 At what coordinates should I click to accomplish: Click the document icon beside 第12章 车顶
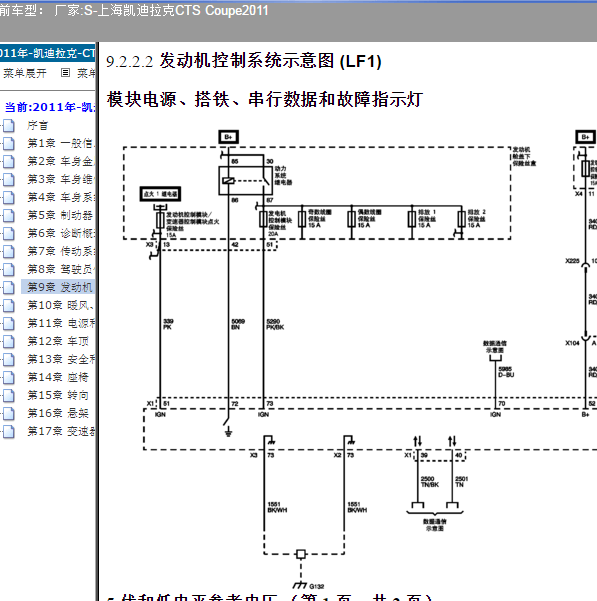9,341
